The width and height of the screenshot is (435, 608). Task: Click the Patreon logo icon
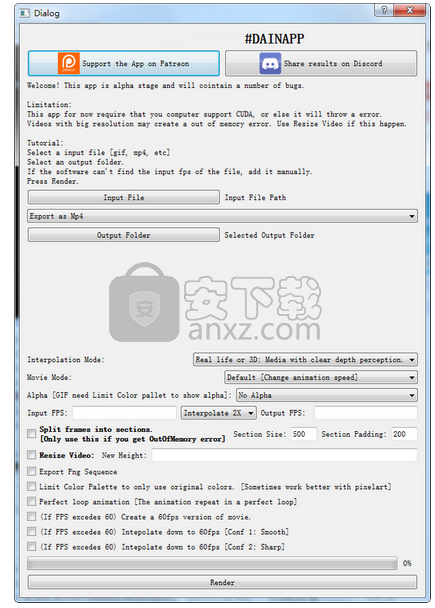[x=69, y=63]
